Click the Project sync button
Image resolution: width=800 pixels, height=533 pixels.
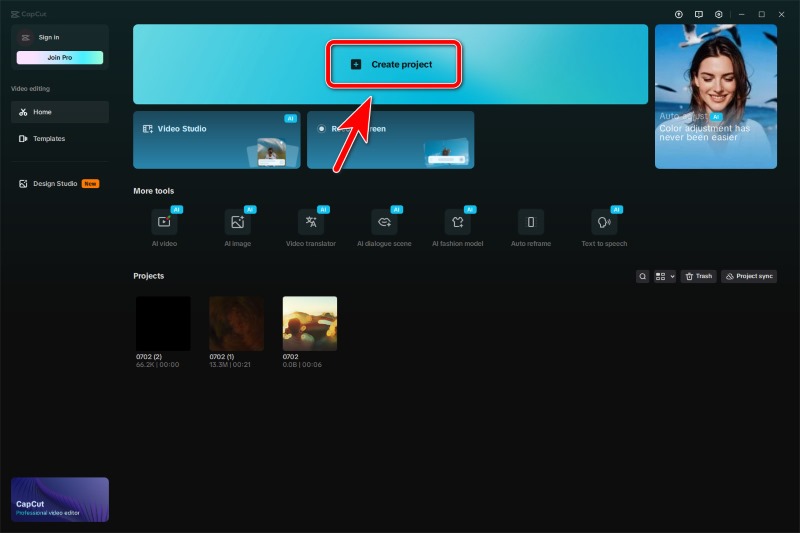(749, 276)
